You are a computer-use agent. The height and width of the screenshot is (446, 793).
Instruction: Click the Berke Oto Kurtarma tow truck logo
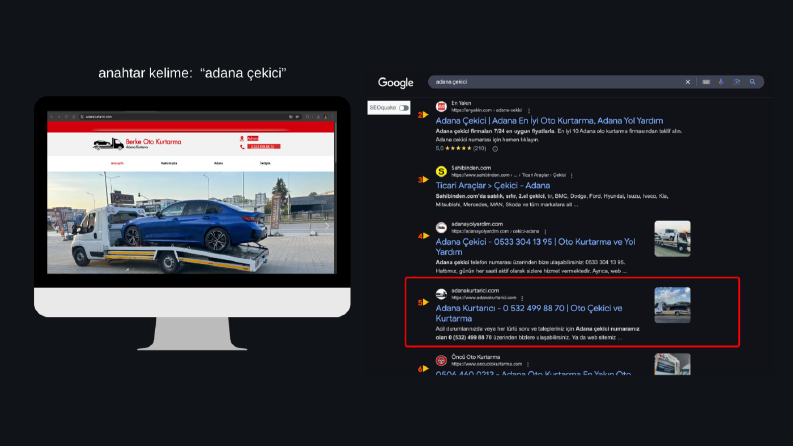pos(108,144)
